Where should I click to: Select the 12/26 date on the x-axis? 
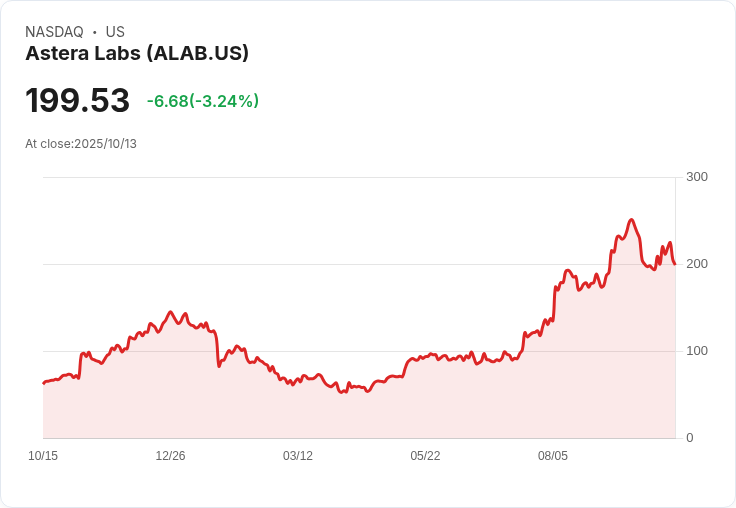pos(170,456)
